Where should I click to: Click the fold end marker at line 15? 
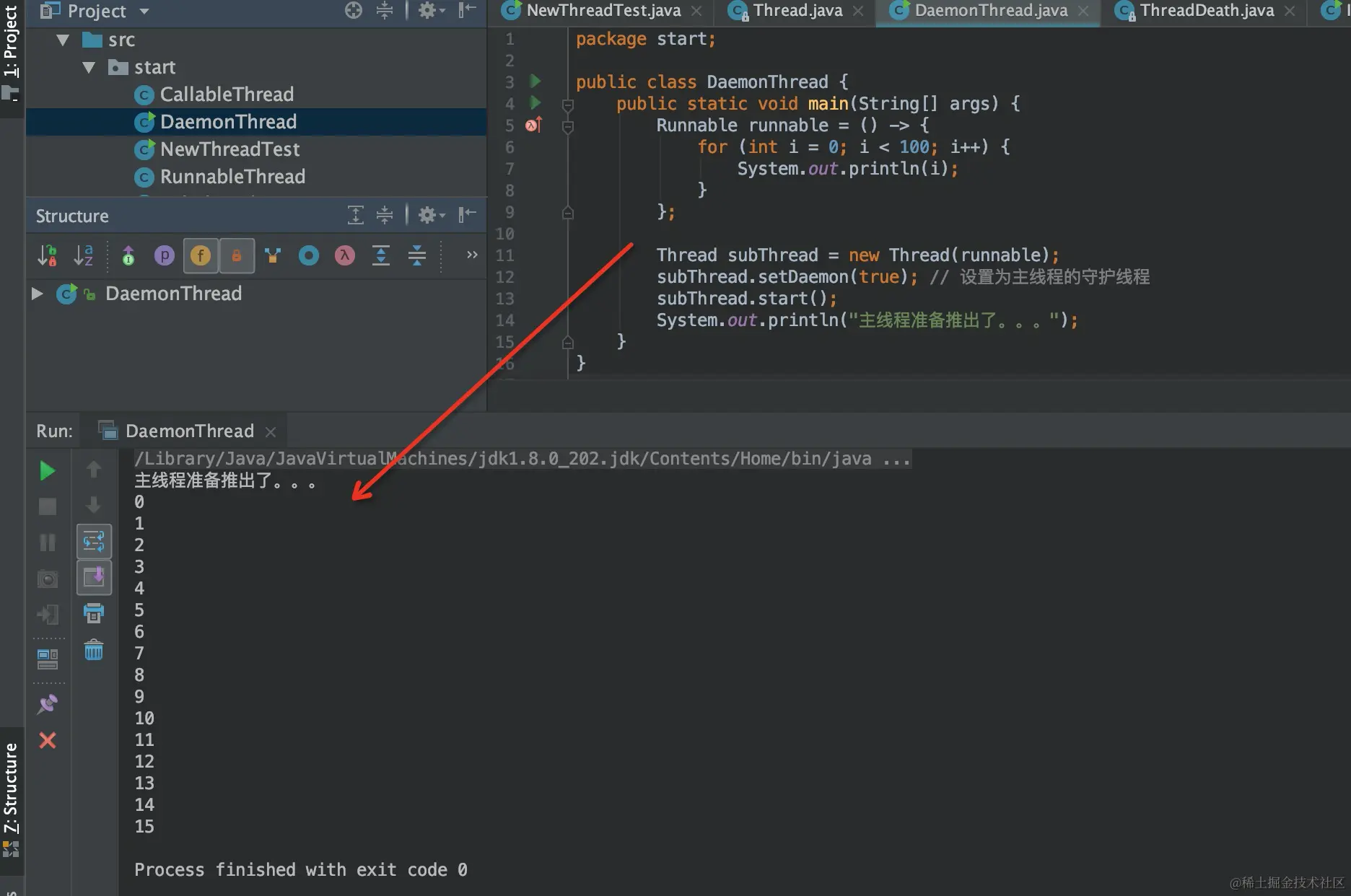pos(568,341)
